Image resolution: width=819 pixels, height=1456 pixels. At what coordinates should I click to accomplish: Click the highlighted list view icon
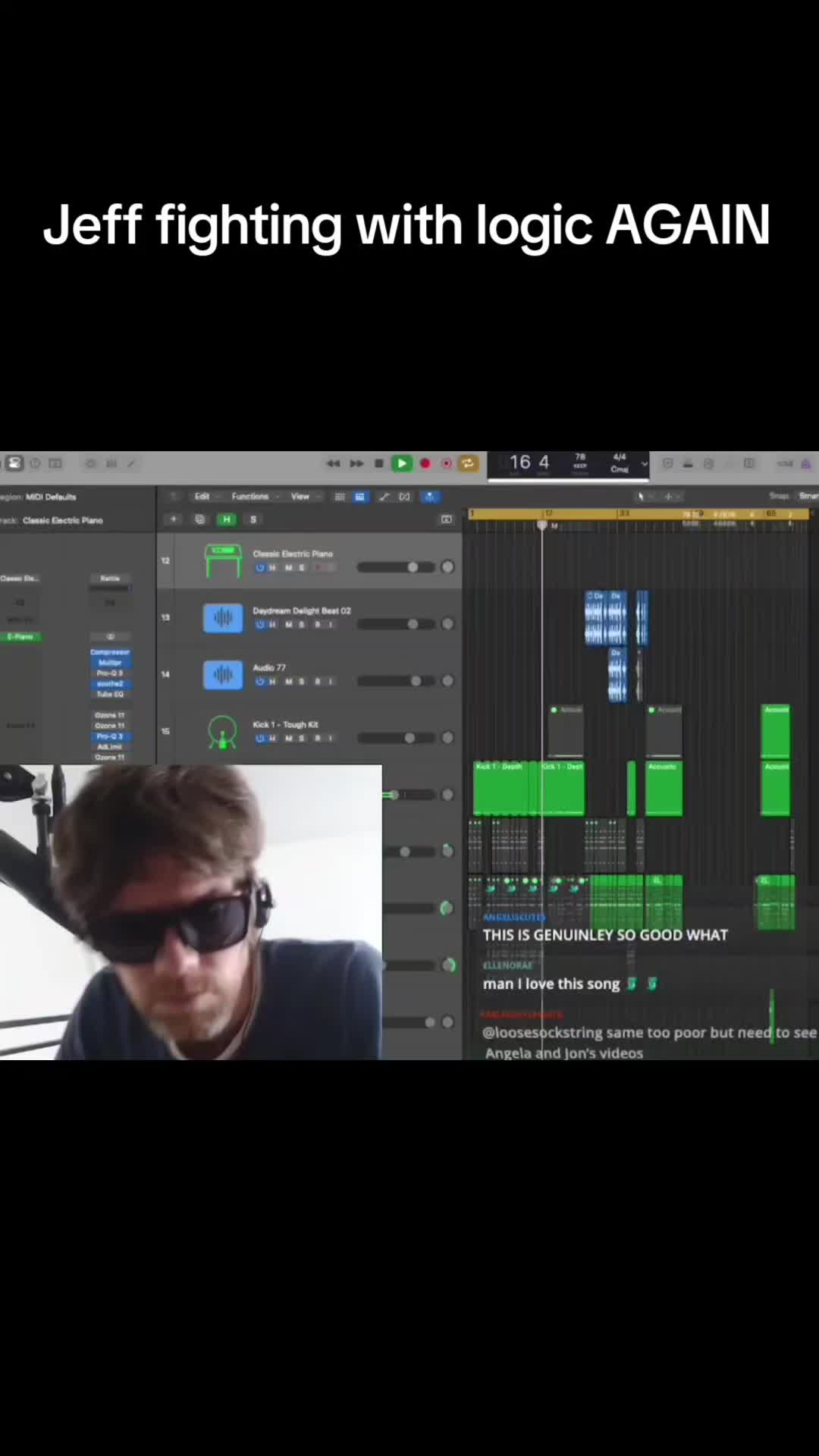[x=359, y=497]
